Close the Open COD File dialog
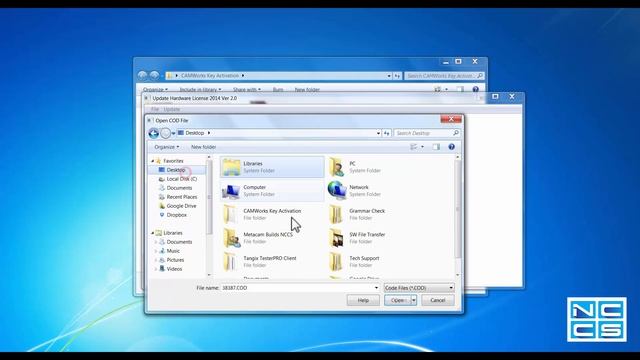The width and height of the screenshot is (640, 360). click(451, 119)
